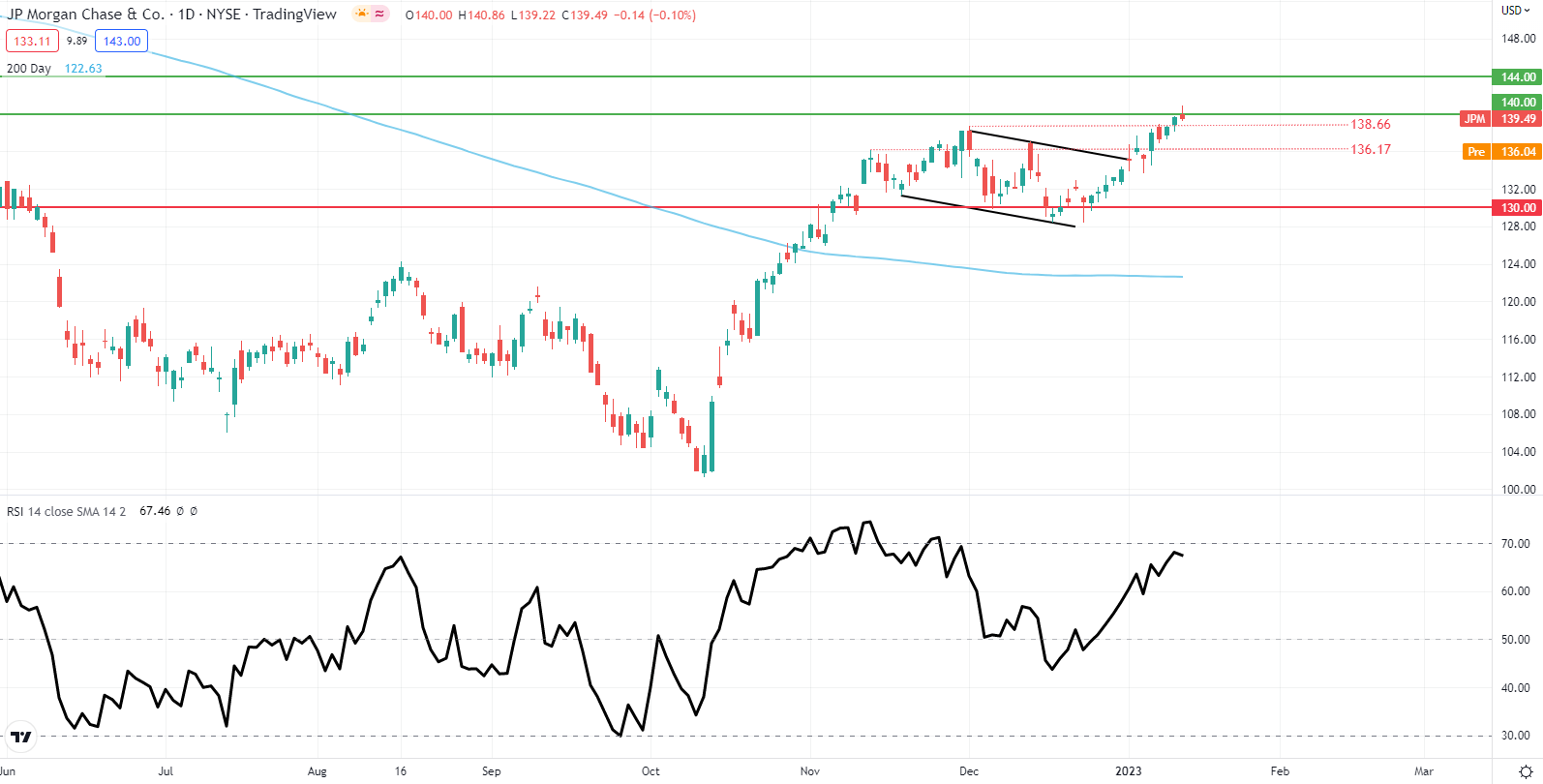The width and height of the screenshot is (1543, 784).
Task: Click the 136.04 pre-market price label
Action: 1518,152
